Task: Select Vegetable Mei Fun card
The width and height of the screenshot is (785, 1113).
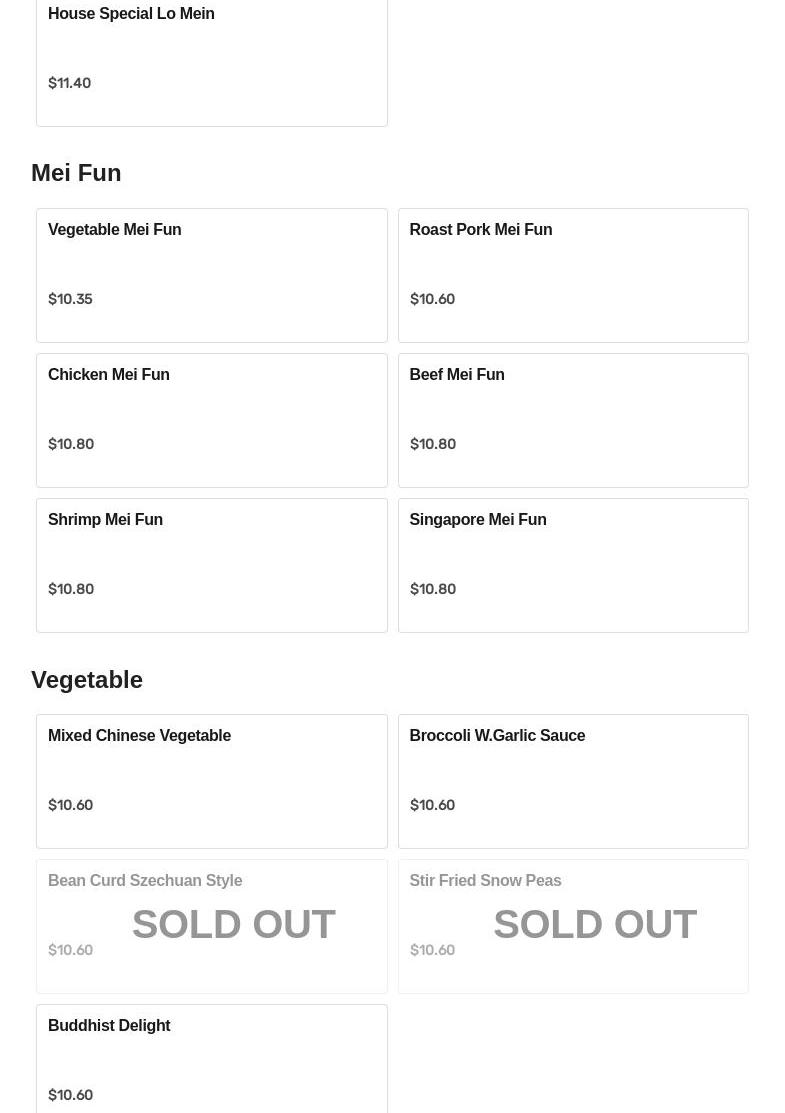Action: pyautogui.click(x=212, y=275)
